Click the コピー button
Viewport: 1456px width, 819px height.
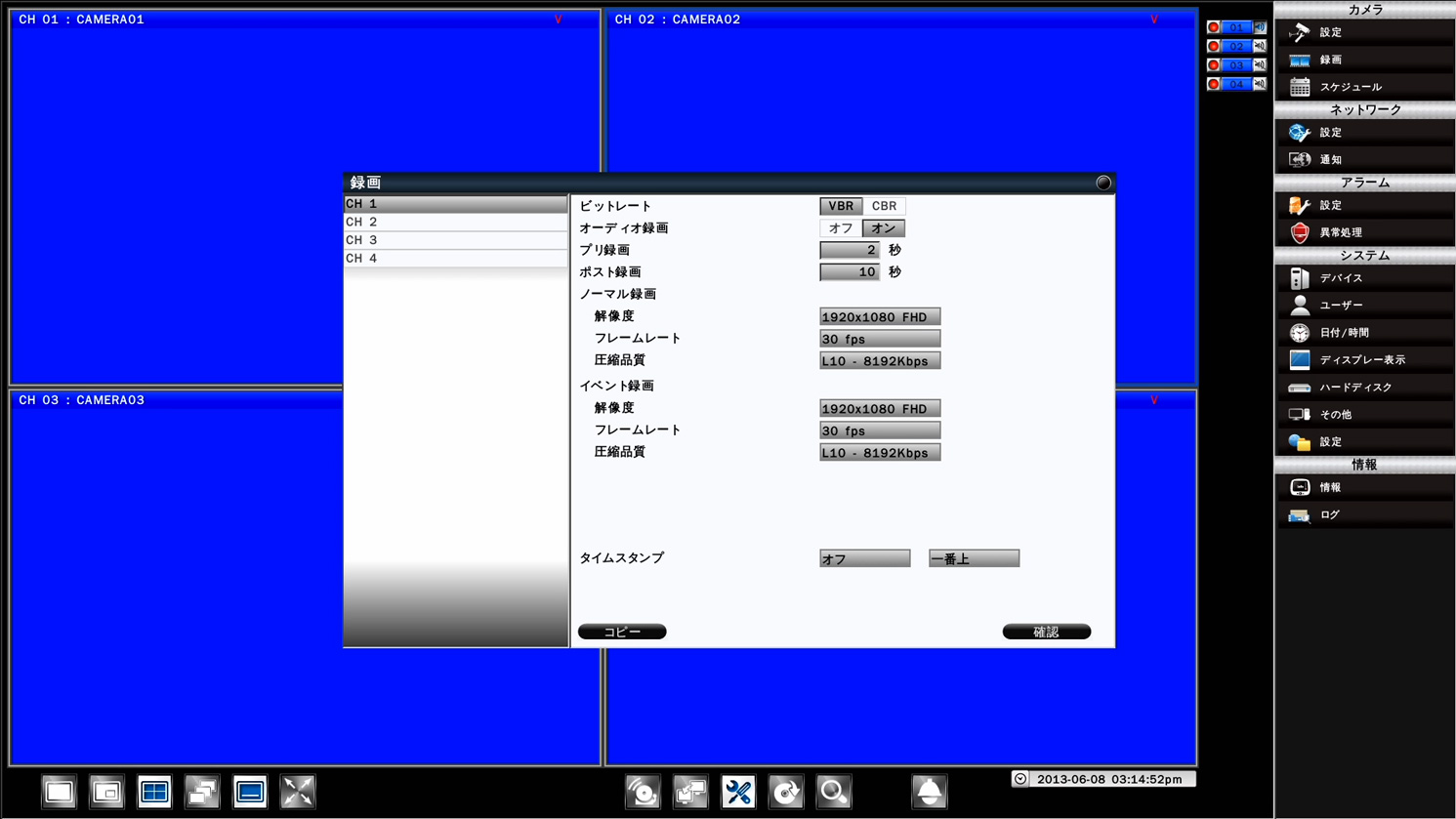coord(622,633)
